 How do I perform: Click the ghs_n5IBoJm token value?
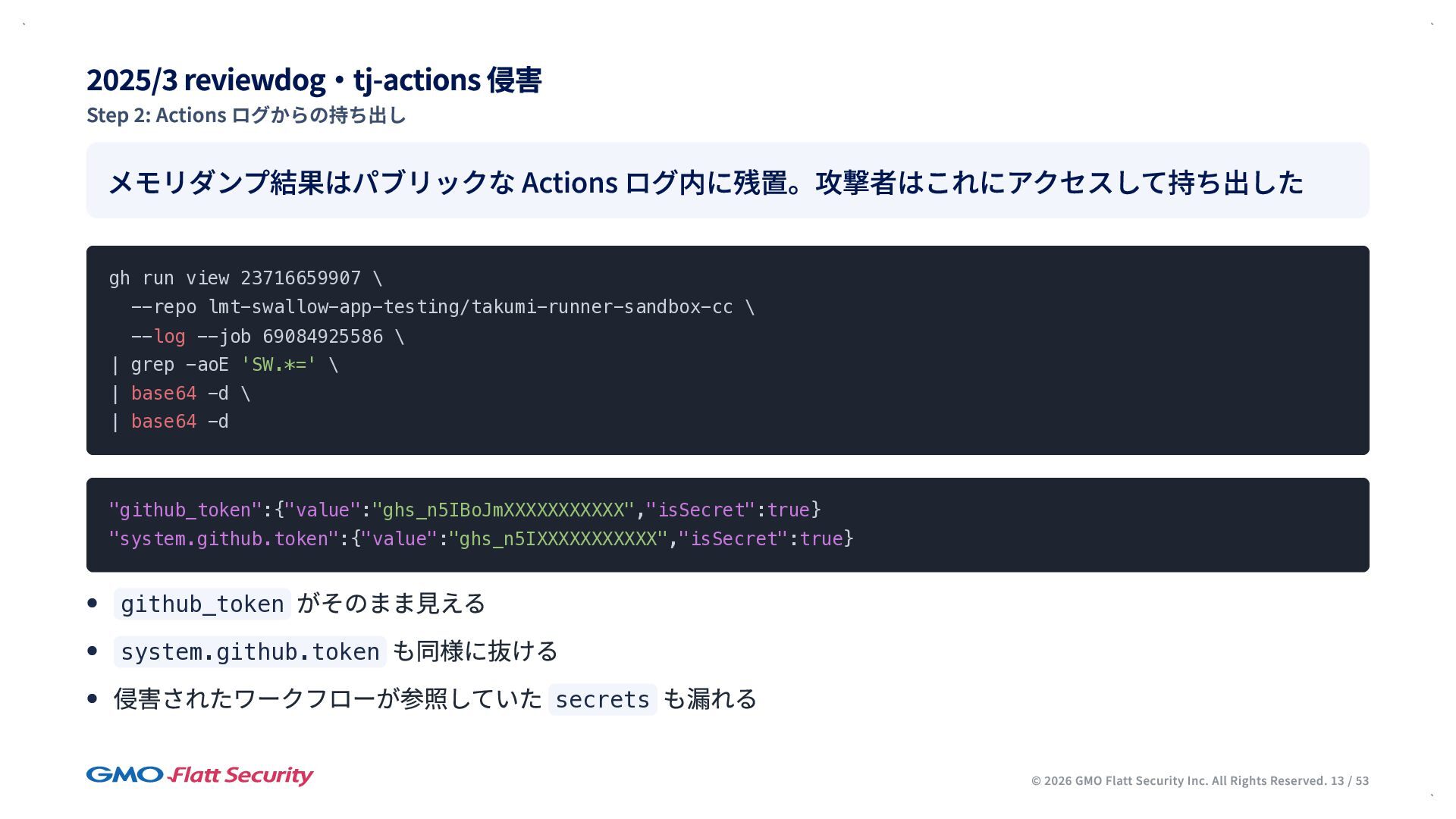pyautogui.click(x=503, y=510)
